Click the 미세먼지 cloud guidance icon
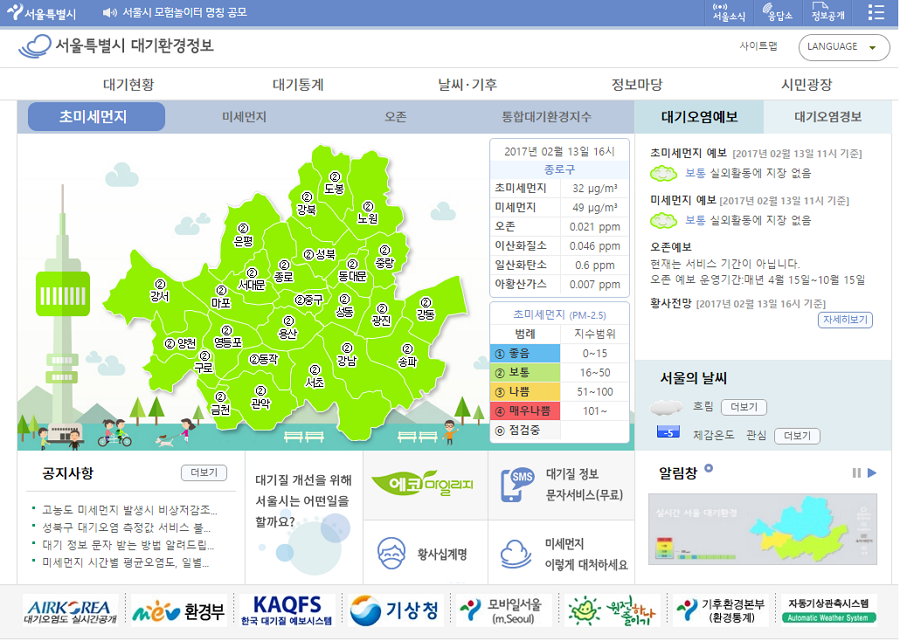The width and height of the screenshot is (900, 641). pyautogui.click(x=515, y=554)
